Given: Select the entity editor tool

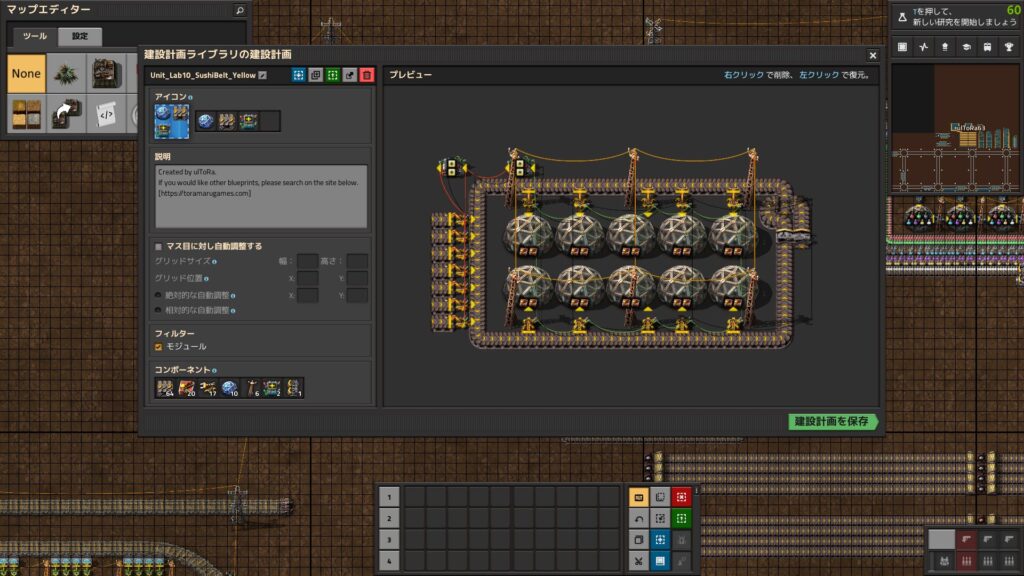Looking at the screenshot, I should pos(106,73).
